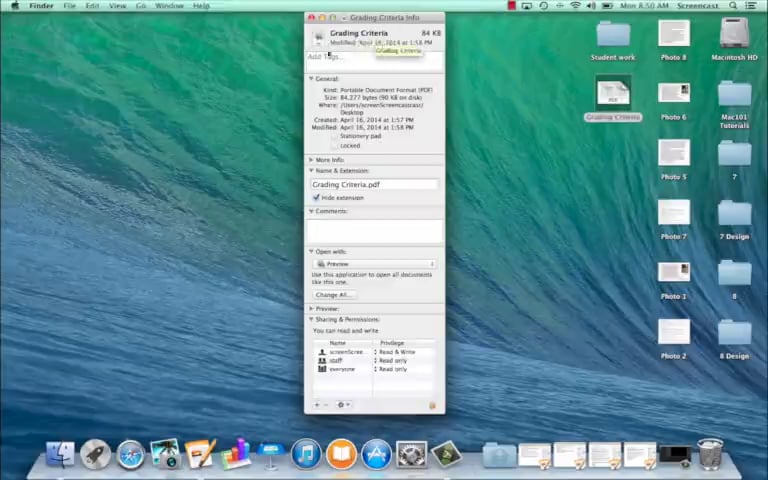
Task: Open the Finder menu
Action: point(41,6)
